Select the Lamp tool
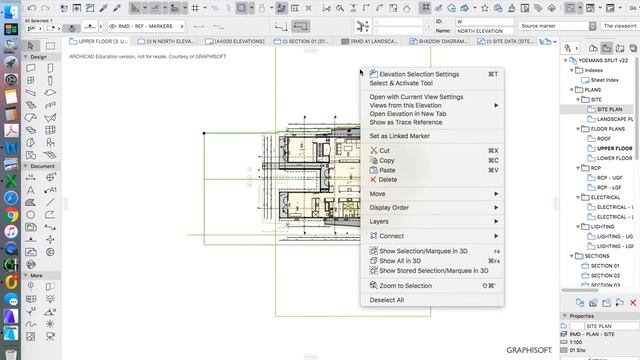Viewport: 640px width, 360px height. pos(50,299)
